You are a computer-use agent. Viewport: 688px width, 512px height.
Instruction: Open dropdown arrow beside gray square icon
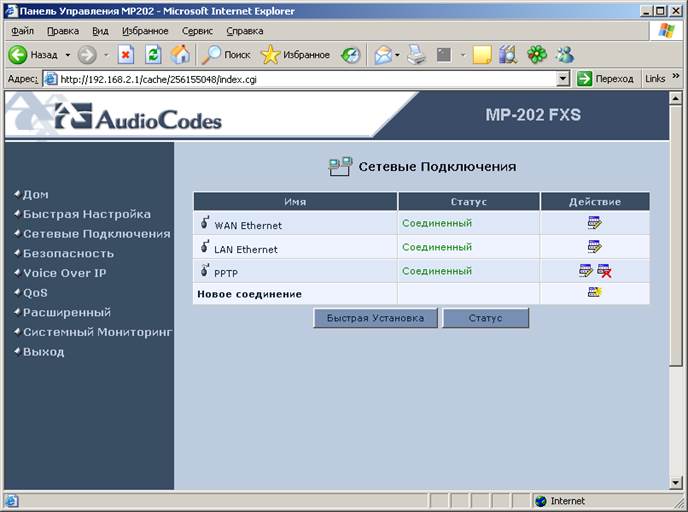click(x=462, y=55)
